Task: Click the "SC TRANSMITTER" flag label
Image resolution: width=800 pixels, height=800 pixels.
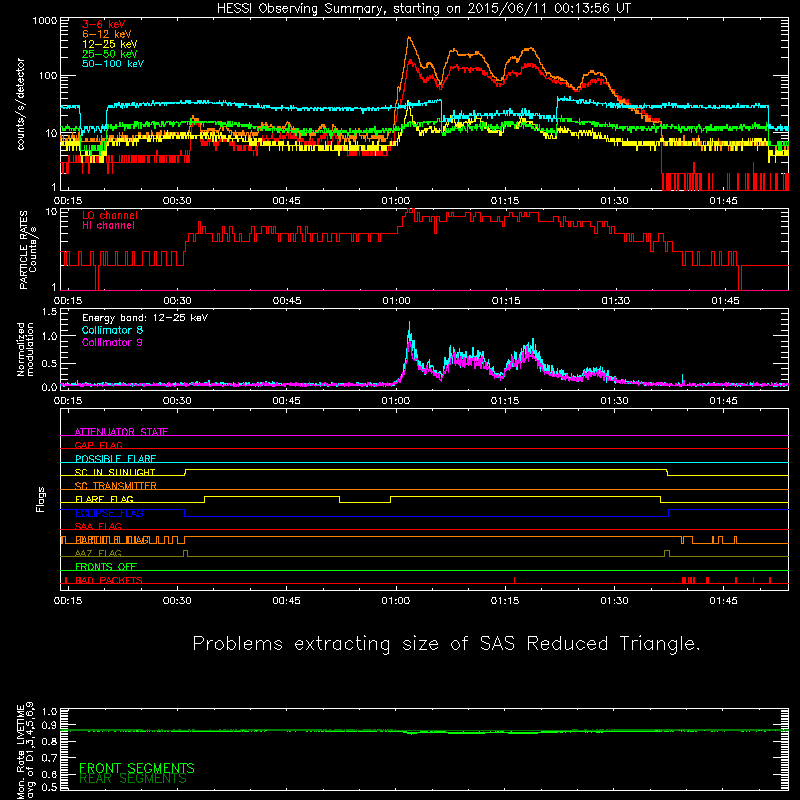Action: click(x=116, y=486)
